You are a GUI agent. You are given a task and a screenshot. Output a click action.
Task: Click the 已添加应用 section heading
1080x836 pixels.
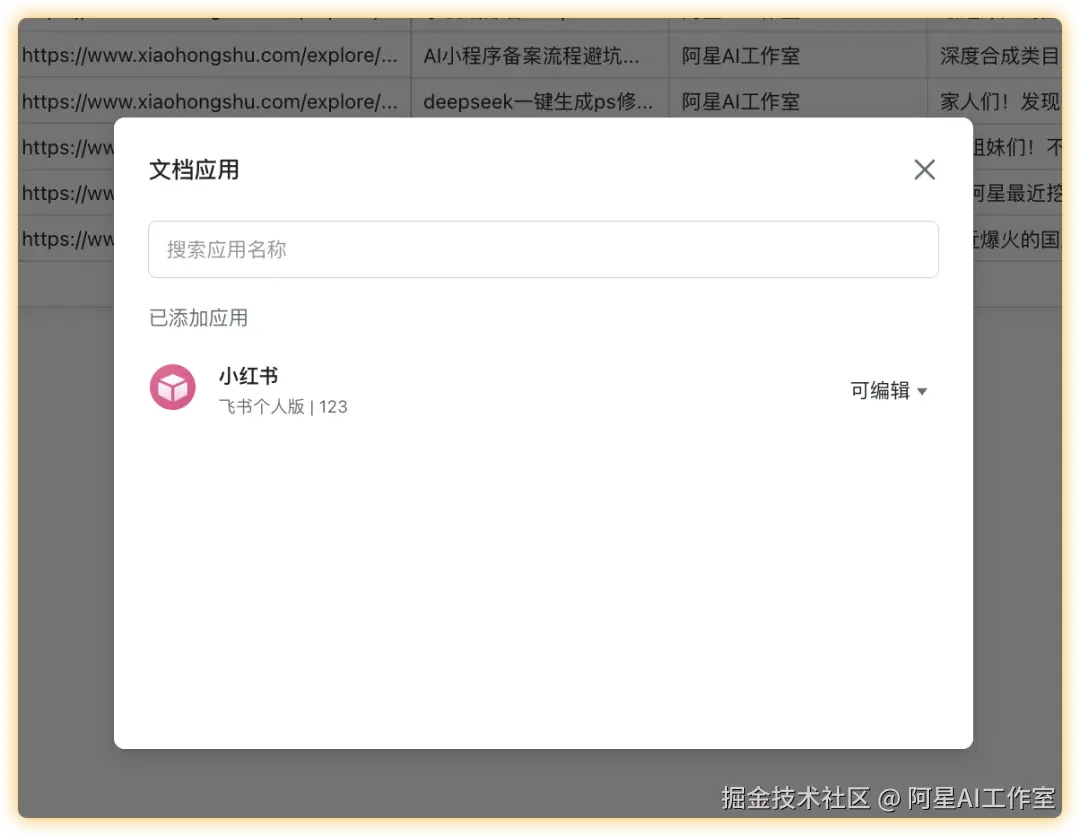(x=197, y=317)
